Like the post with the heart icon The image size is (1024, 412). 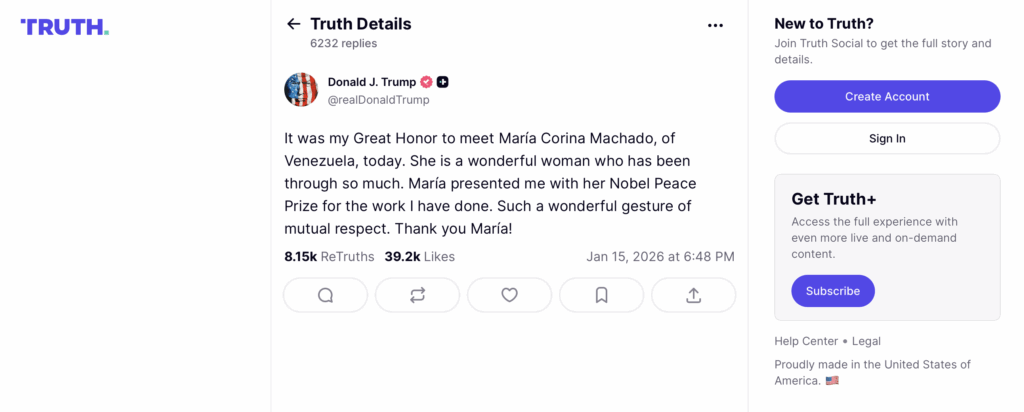509,295
